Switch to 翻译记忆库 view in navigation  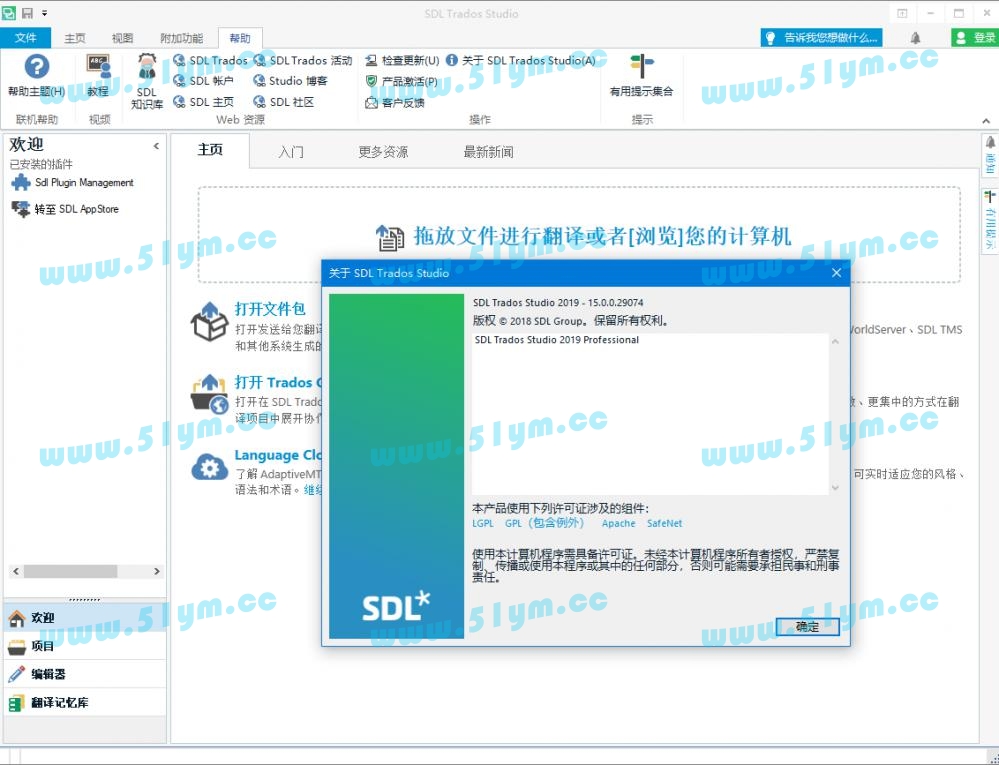click(x=85, y=703)
